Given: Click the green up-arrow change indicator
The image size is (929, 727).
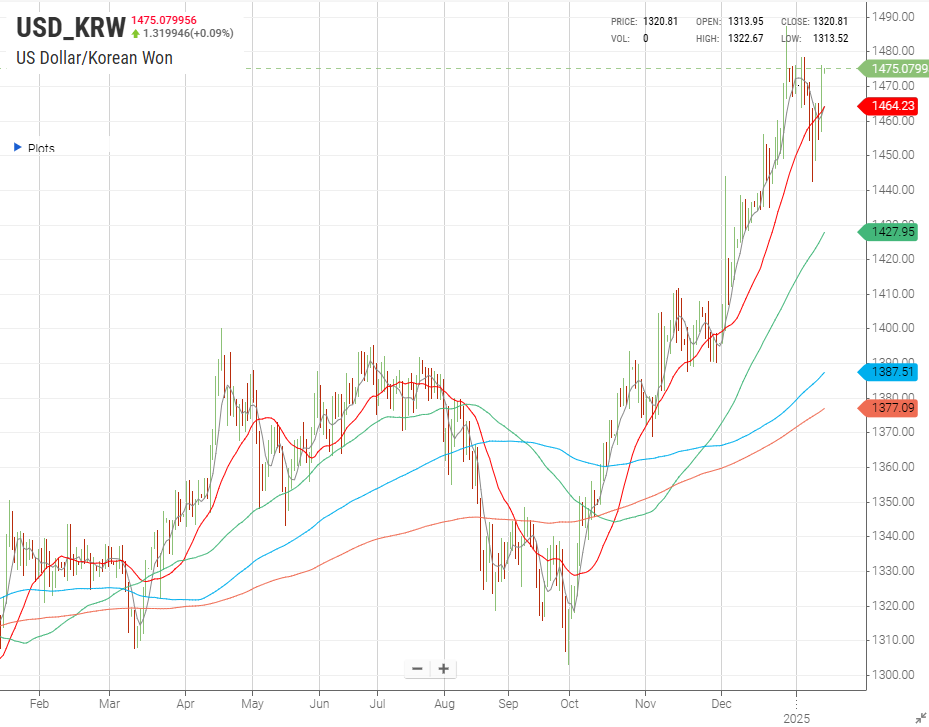Looking at the screenshot, I should [x=136, y=34].
